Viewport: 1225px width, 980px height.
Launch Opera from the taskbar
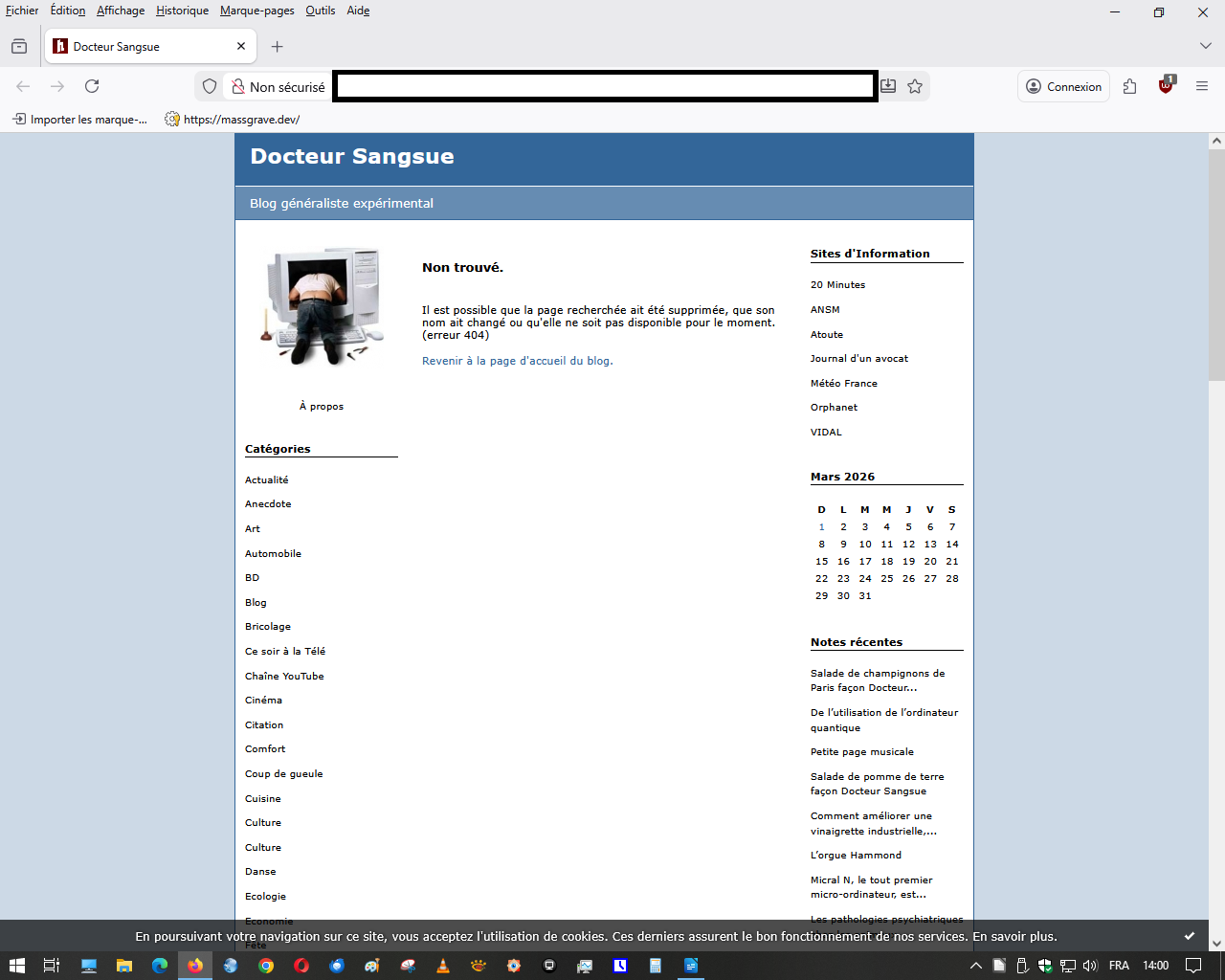[x=301, y=966]
